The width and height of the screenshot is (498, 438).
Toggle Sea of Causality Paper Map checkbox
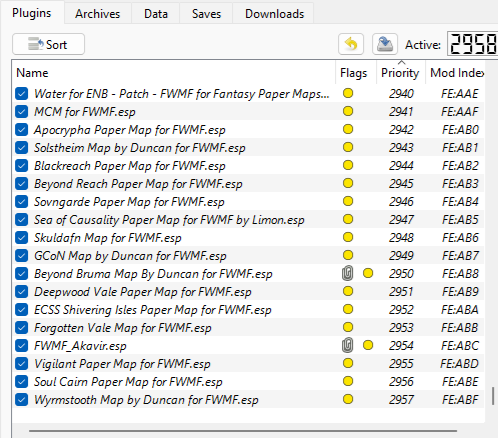pos(22,220)
